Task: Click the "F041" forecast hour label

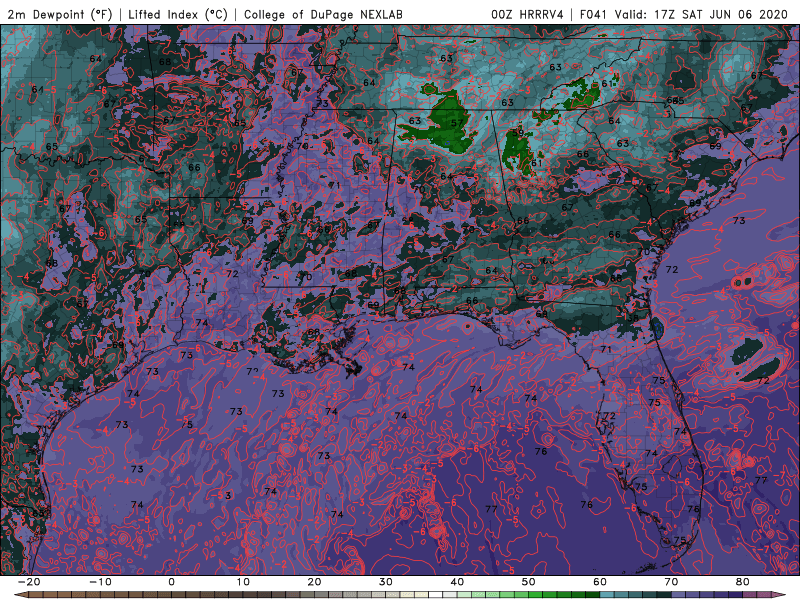Action: click(593, 14)
